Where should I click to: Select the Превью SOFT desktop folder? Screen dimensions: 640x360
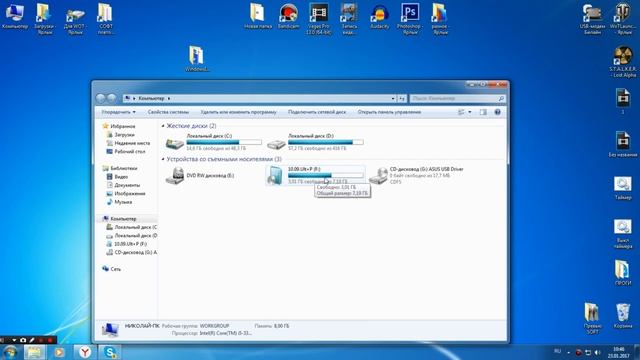click(592, 318)
